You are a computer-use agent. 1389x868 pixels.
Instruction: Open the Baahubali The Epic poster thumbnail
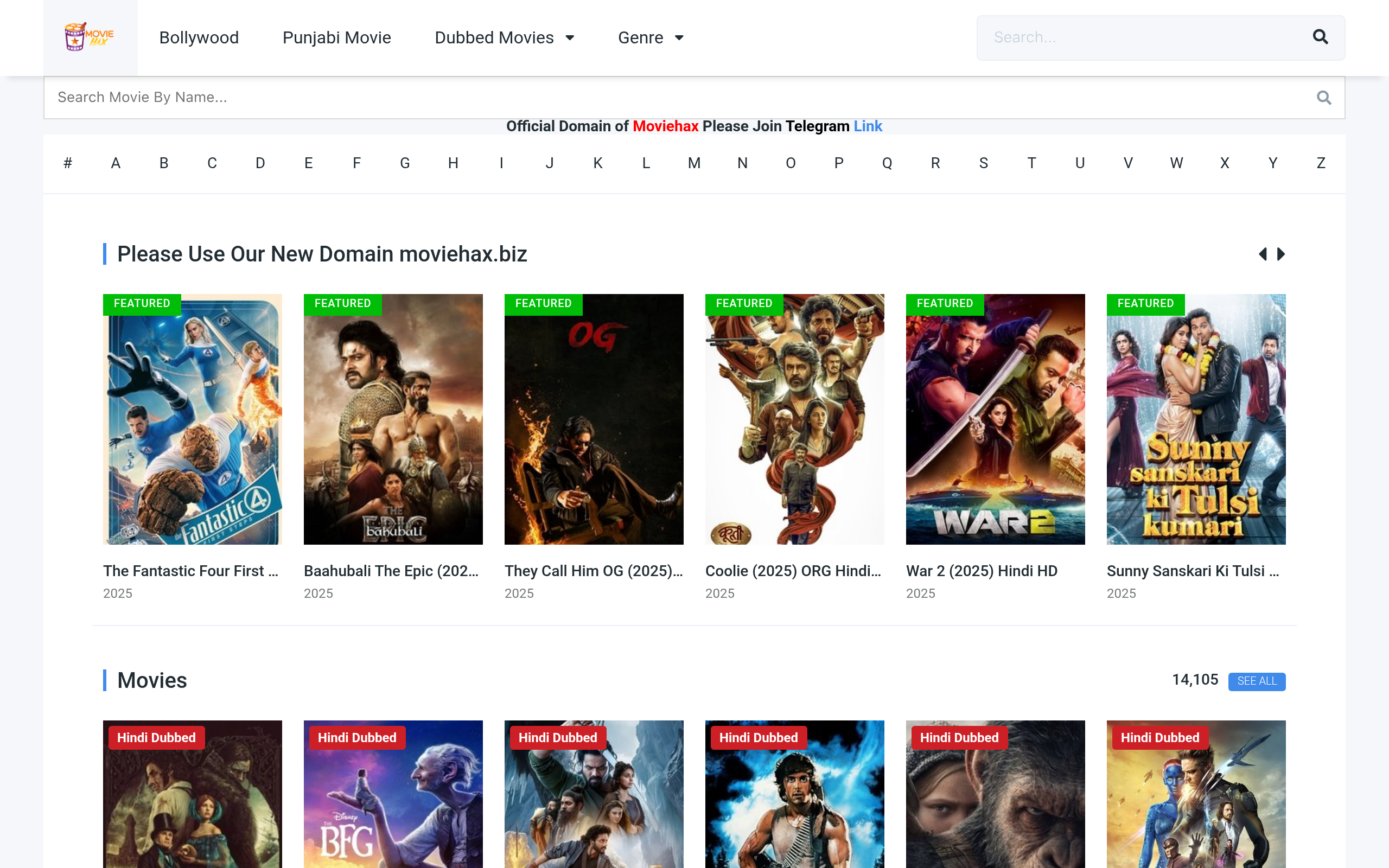(393, 419)
